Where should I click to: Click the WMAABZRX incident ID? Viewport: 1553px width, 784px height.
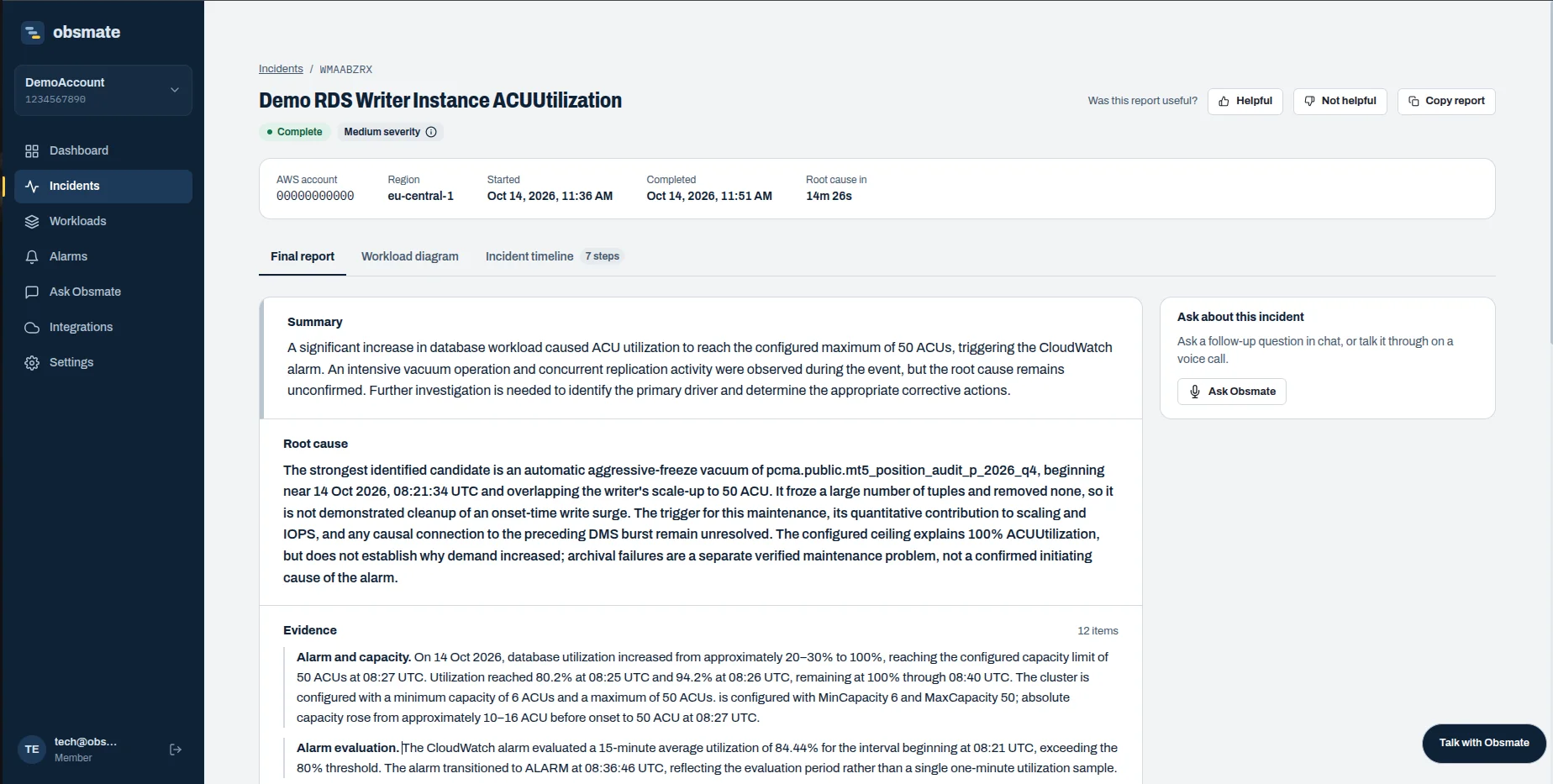[345, 70]
